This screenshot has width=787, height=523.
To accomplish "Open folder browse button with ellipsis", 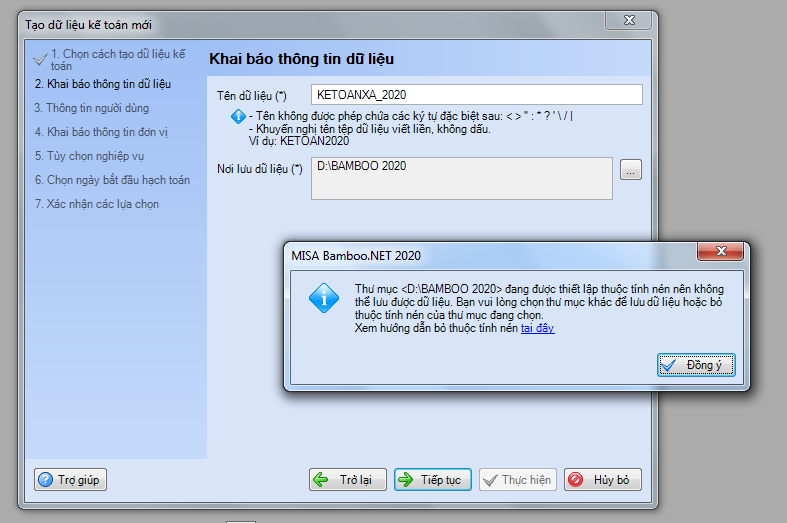I will point(631,170).
